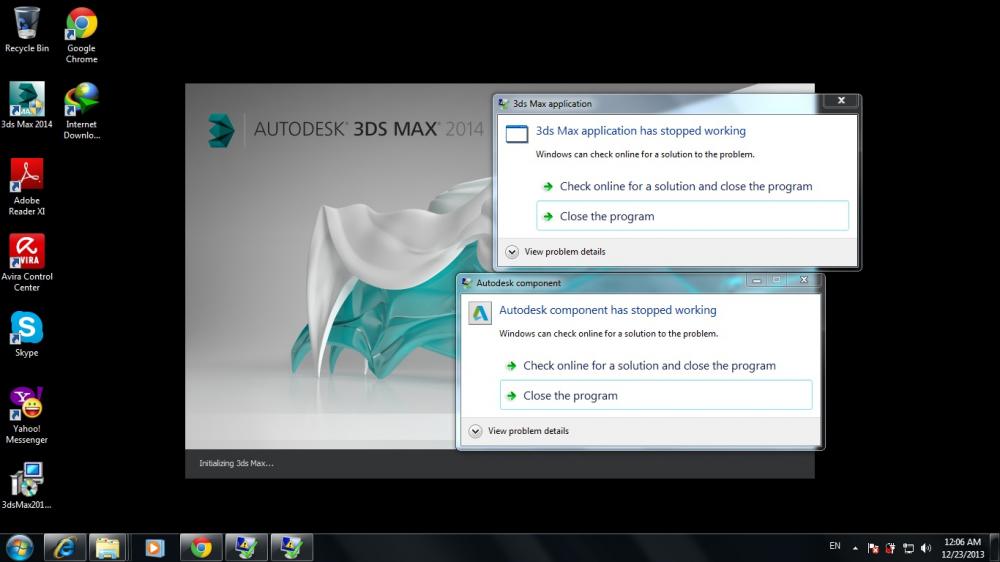The height and width of the screenshot is (562, 1000).
Task: Close the 3ds Max application dialog window
Action: [x=841, y=101]
